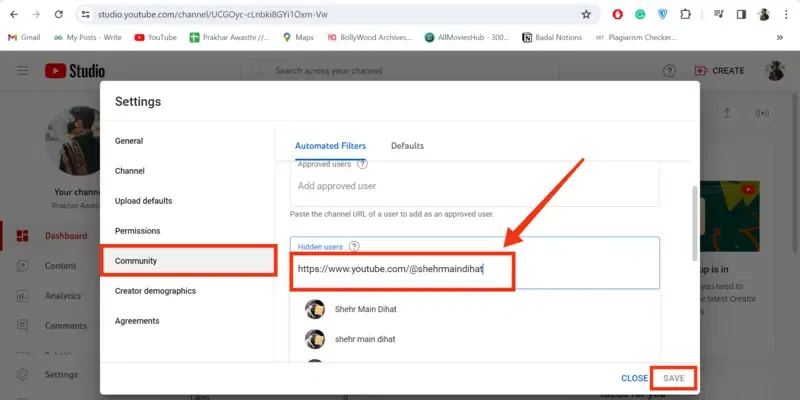Open the Studio help question mark icon

(x=669, y=71)
